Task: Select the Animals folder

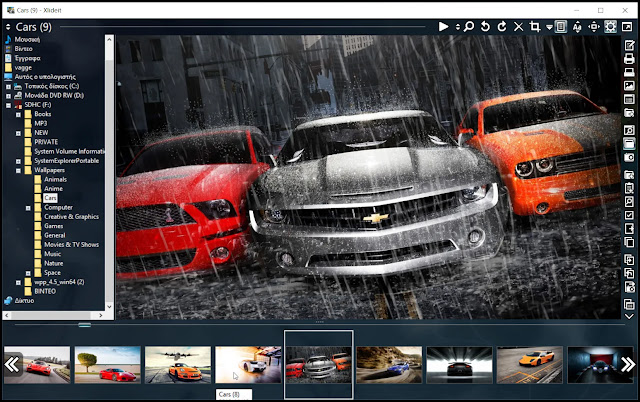Action: [x=55, y=180]
